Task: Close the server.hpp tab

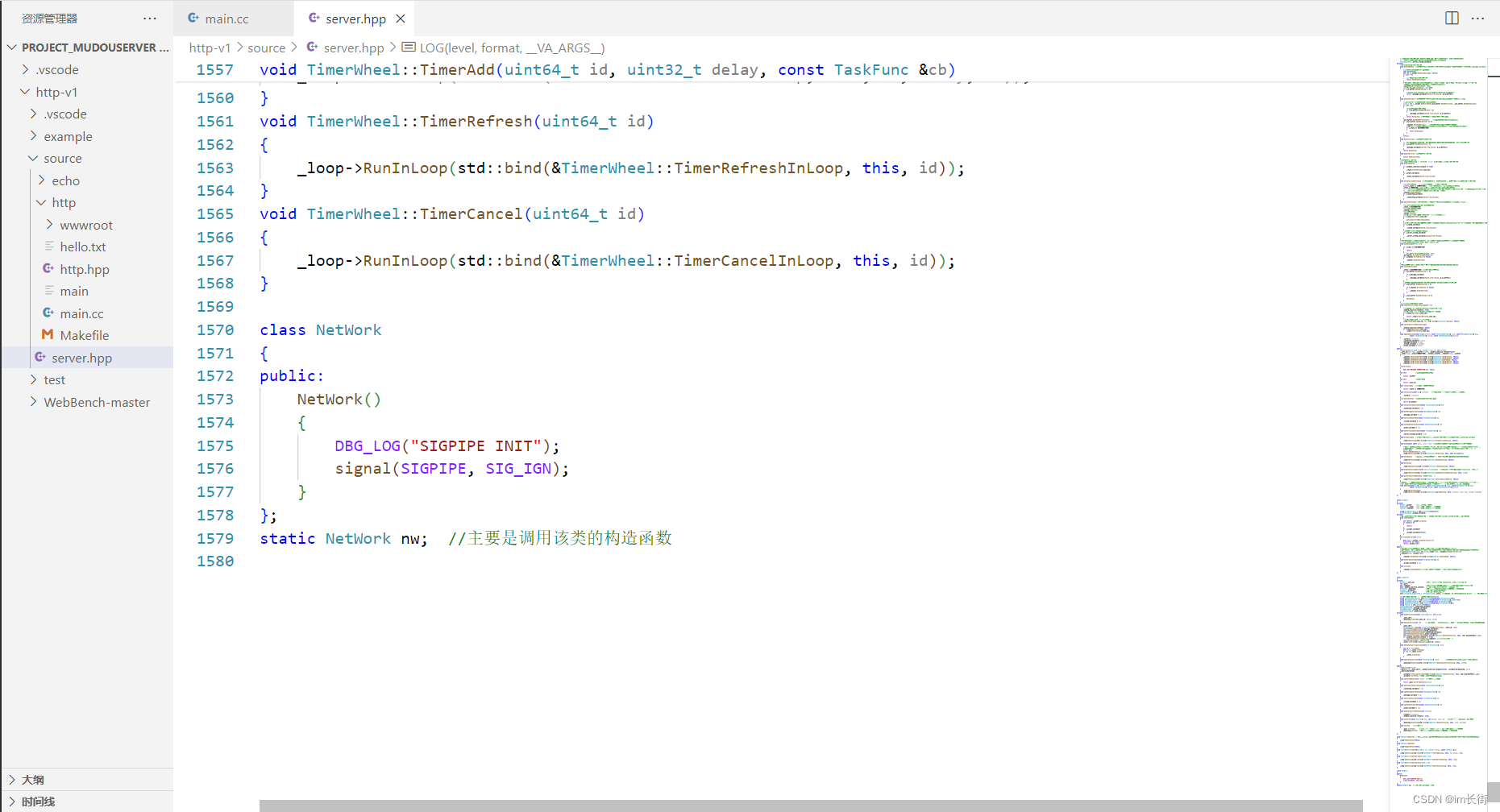Action: [400, 19]
